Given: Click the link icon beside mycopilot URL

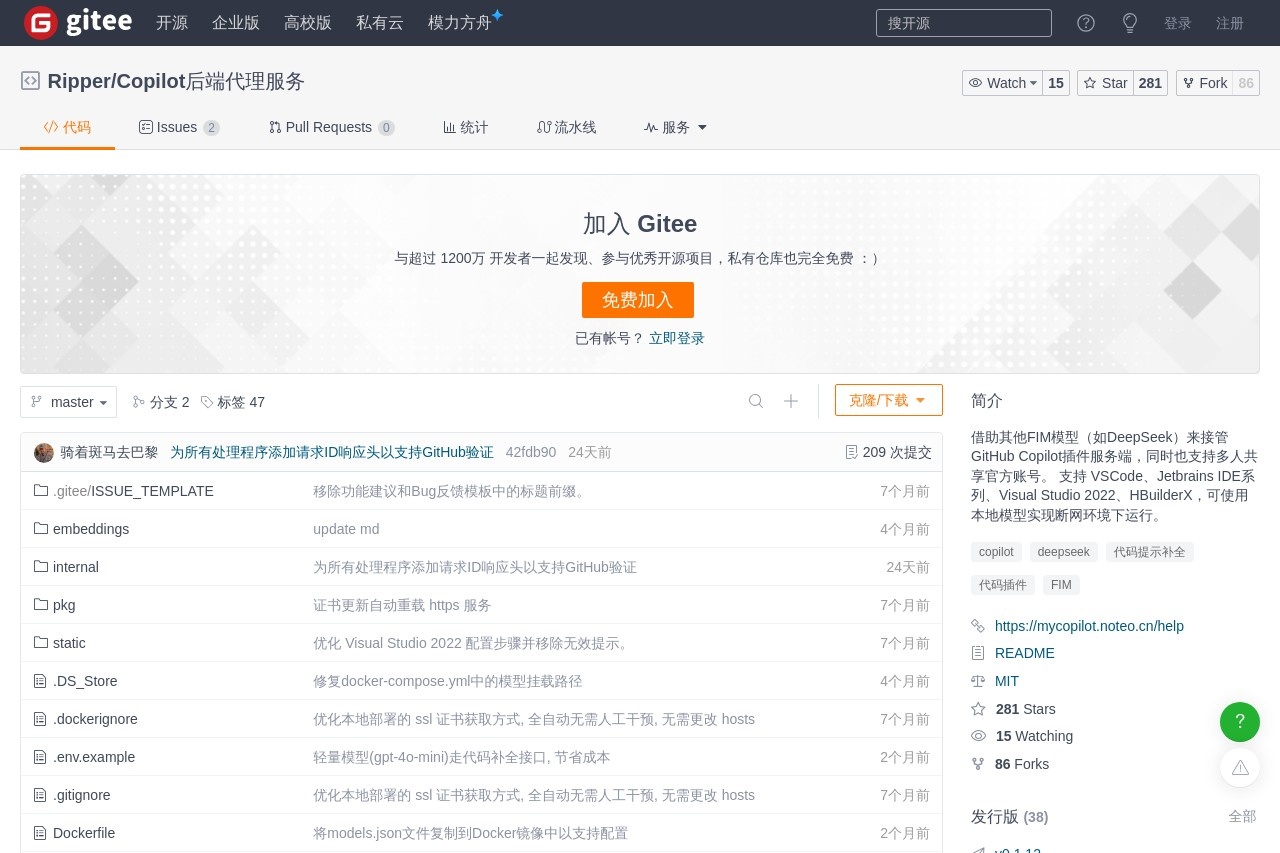Looking at the screenshot, I should [x=978, y=626].
